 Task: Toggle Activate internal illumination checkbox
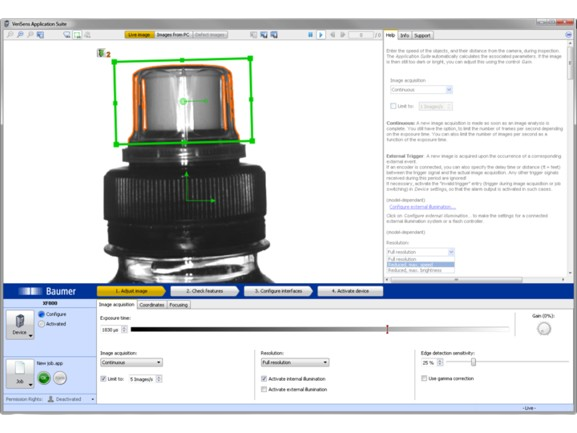click(264, 379)
